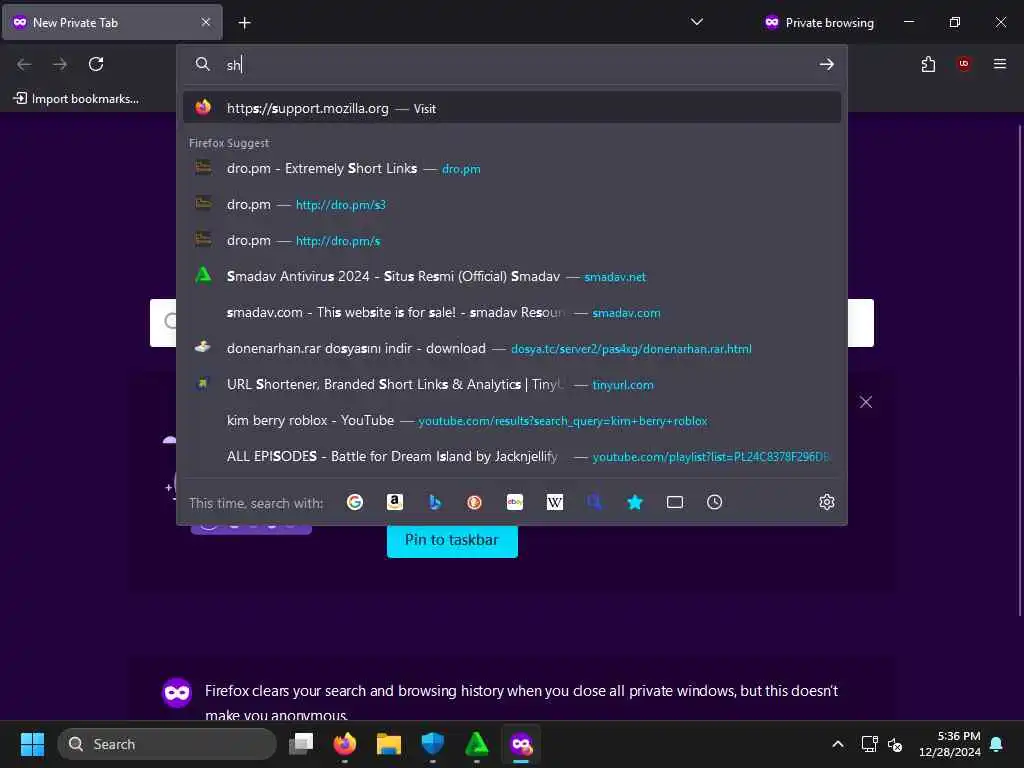
Task: Open Battle for Dream Island playlist suggestion
Action: [512, 456]
